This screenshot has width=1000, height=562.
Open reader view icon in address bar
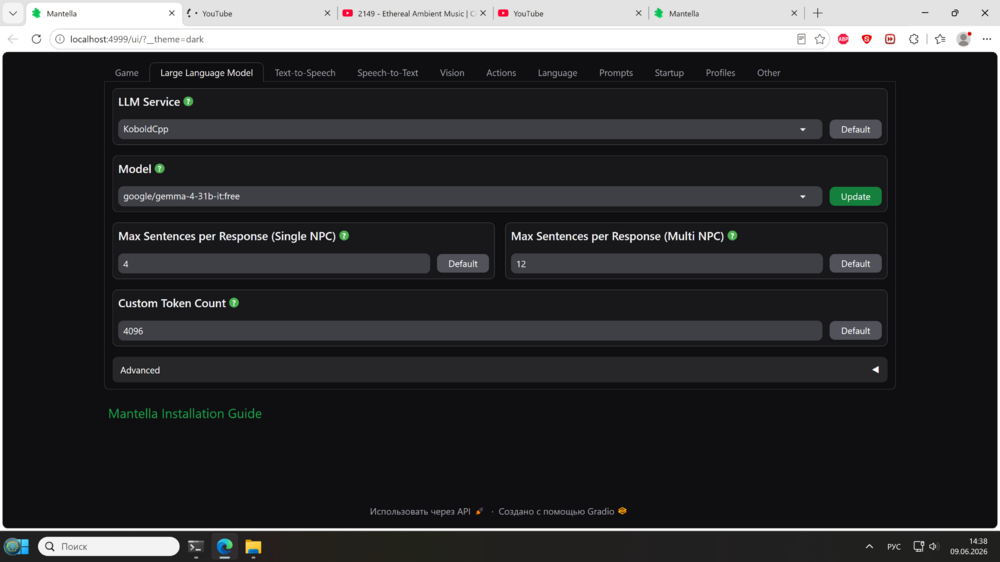click(x=801, y=39)
